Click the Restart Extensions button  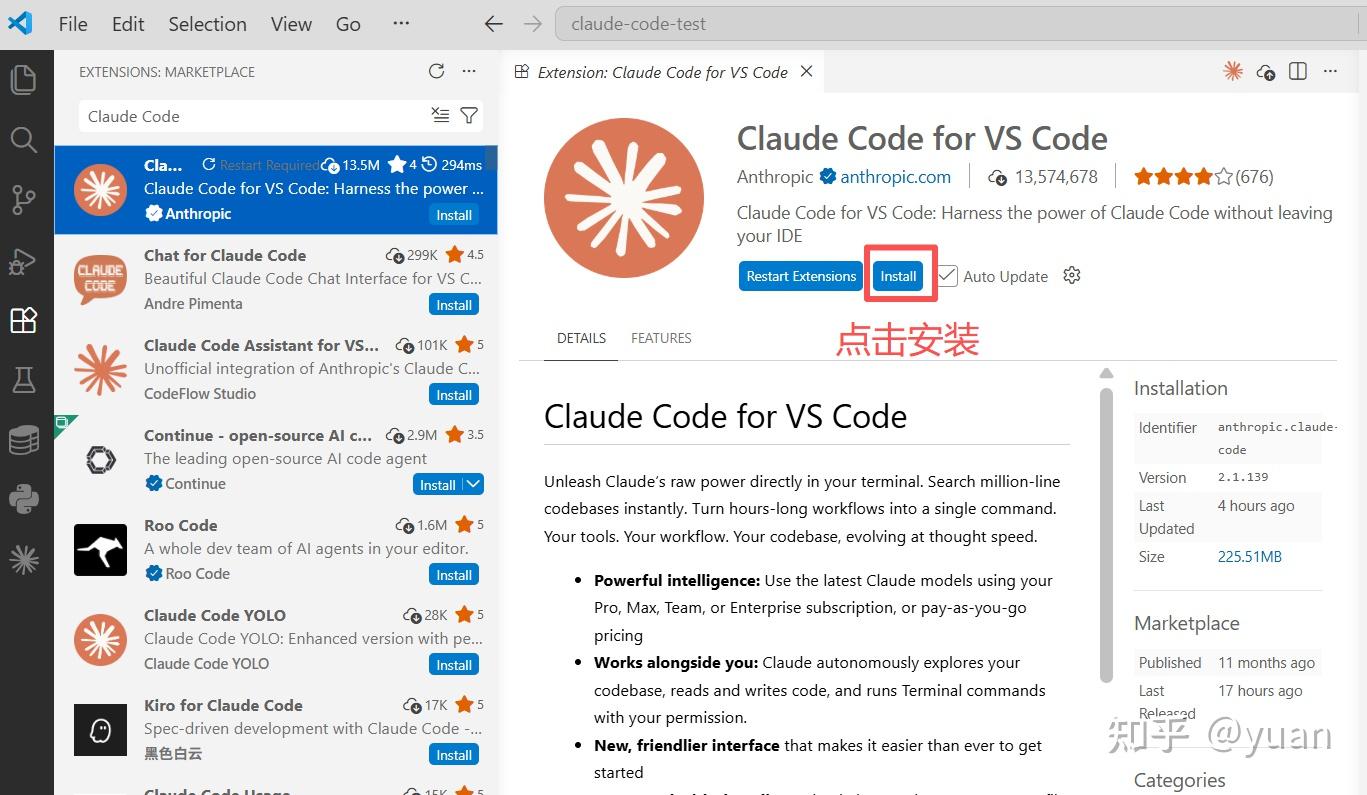(x=801, y=276)
